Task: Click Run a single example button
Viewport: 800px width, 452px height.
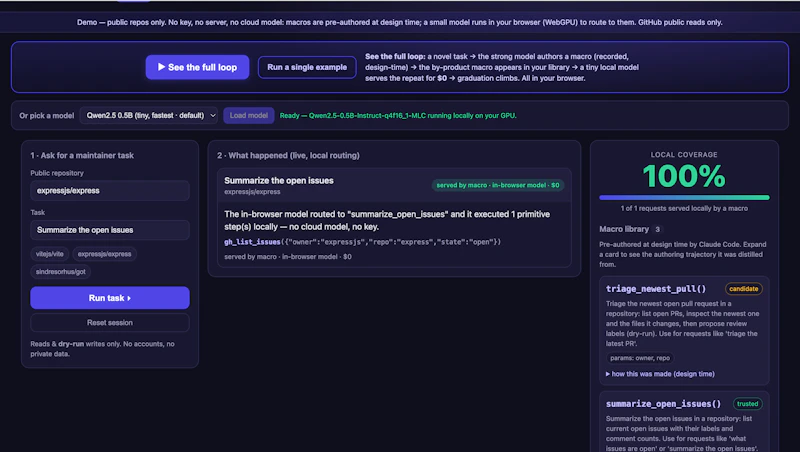Action: tap(307, 67)
